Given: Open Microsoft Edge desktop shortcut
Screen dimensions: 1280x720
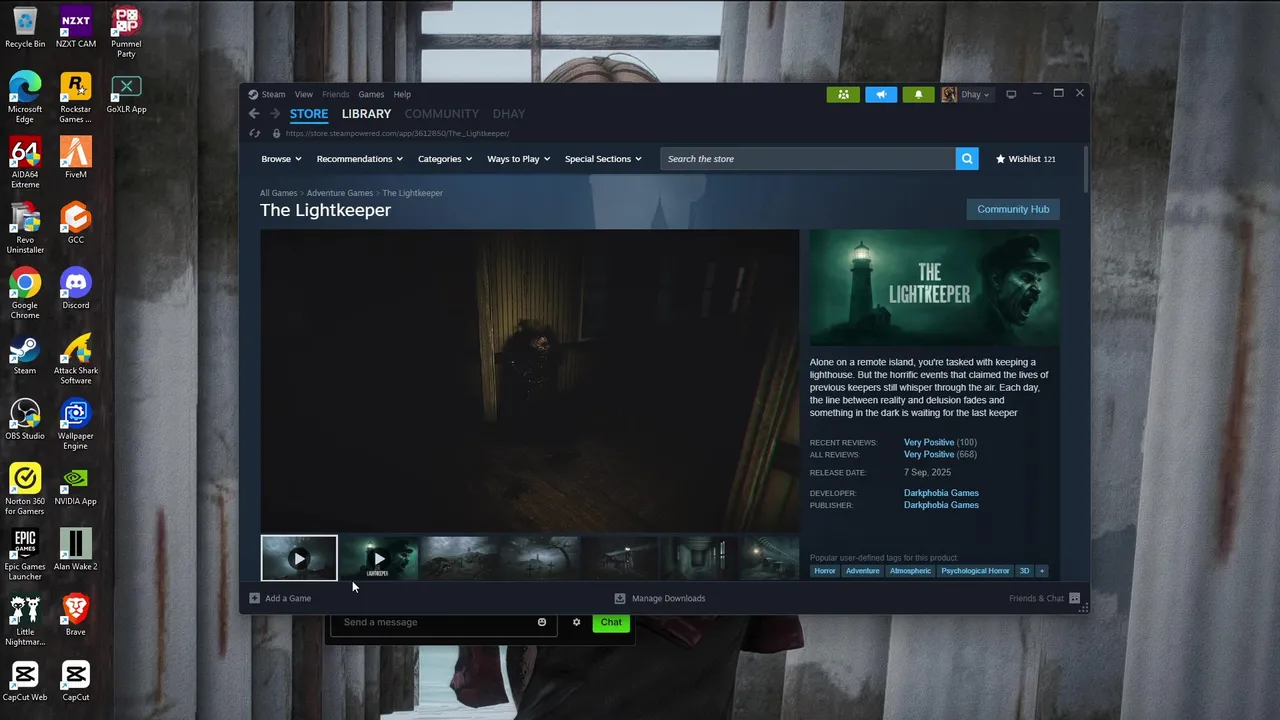Looking at the screenshot, I should (x=25, y=97).
